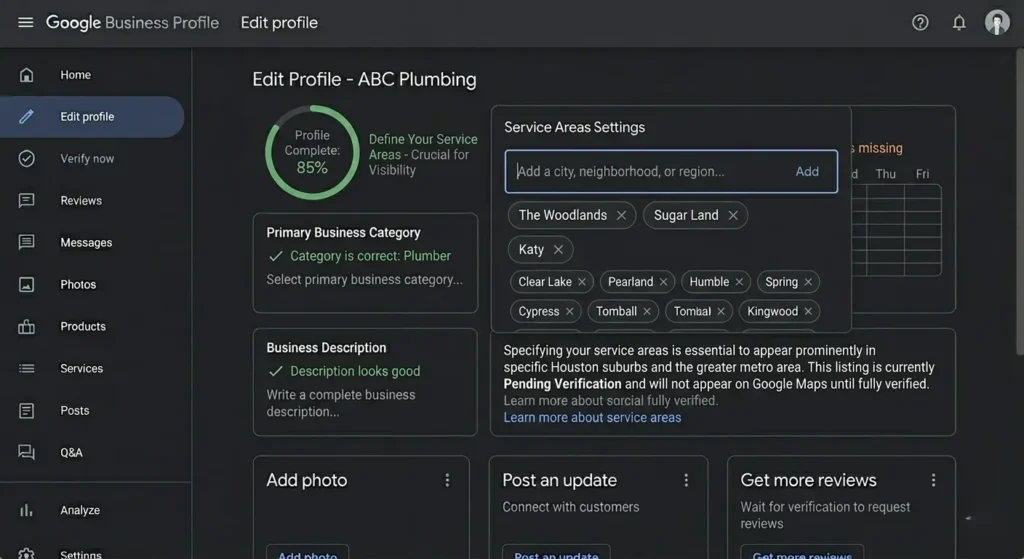The height and width of the screenshot is (559, 1024).
Task: Click the Reviews sidebar icon
Action: click(26, 200)
